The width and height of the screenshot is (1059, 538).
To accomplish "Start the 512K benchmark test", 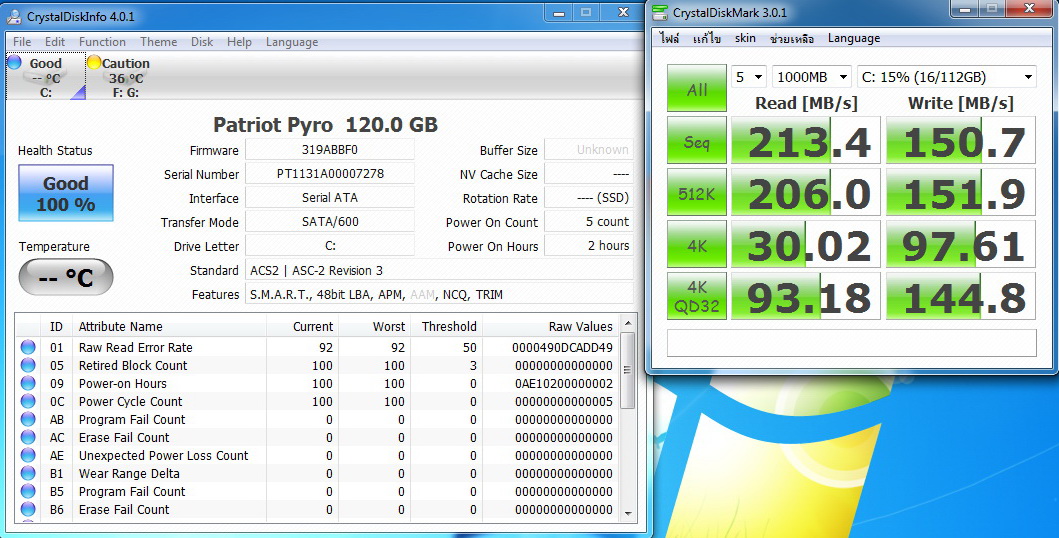I will [697, 192].
